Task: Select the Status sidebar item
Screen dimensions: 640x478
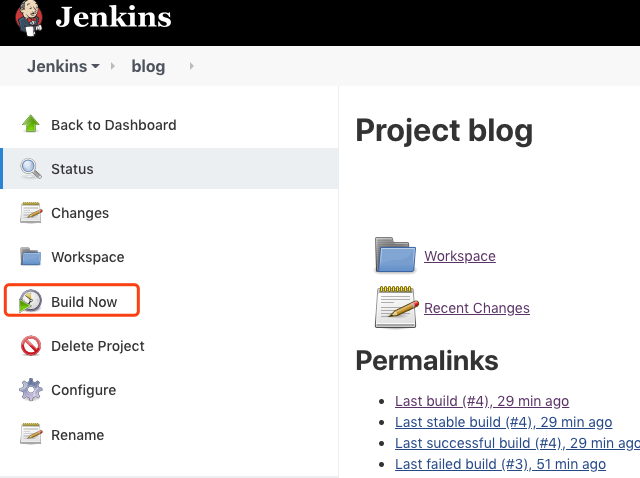Action: point(169,169)
